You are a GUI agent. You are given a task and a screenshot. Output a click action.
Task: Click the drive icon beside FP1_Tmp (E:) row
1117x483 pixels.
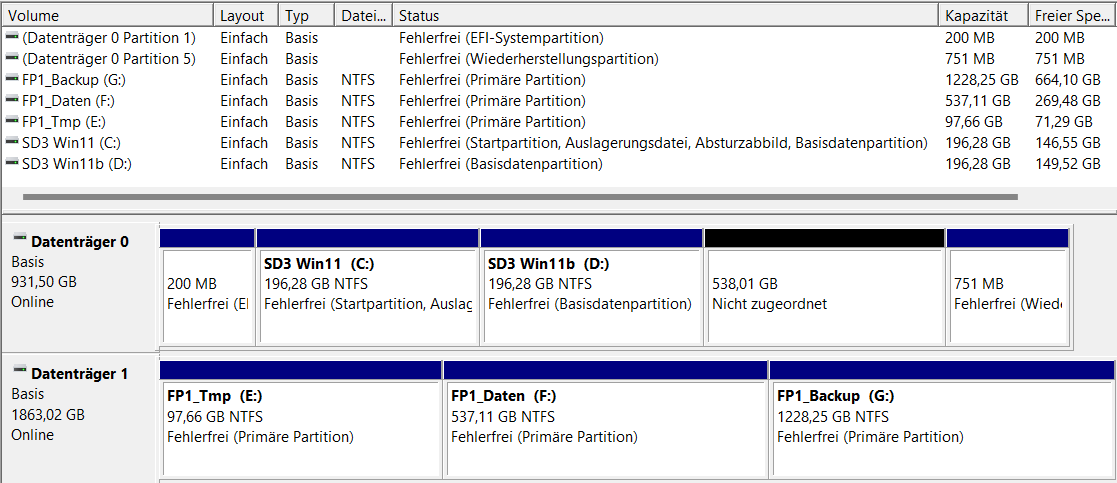tap(11, 122)
